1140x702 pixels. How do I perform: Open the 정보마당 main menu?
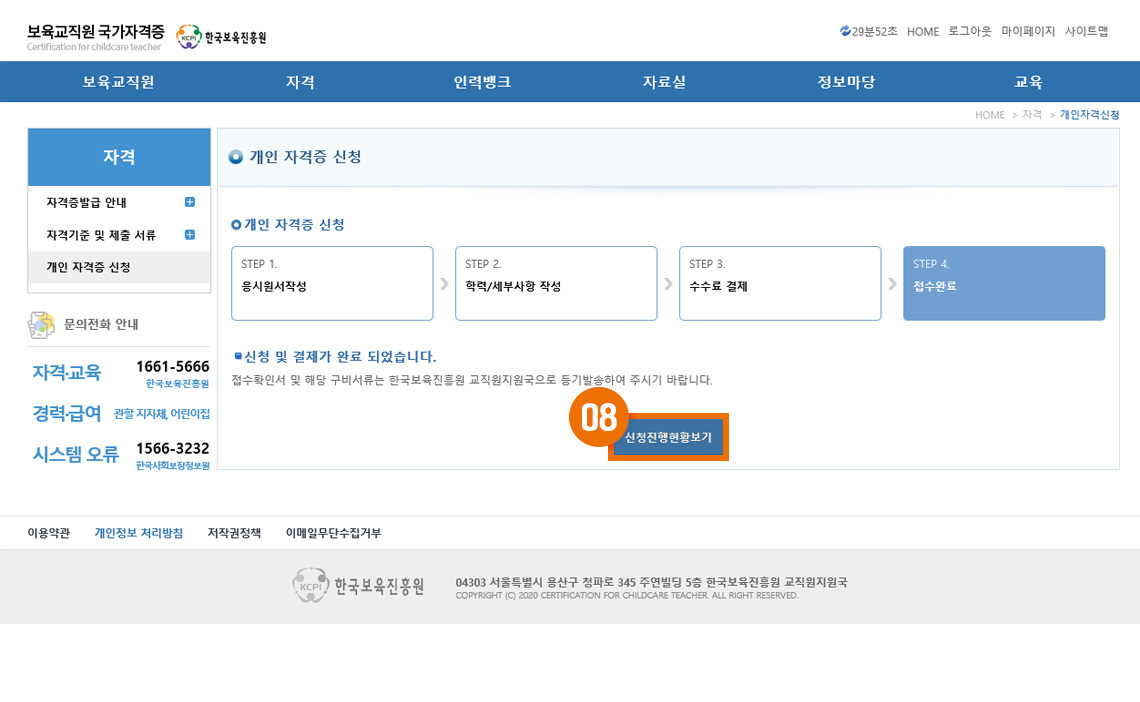click(x=846, y=82)
